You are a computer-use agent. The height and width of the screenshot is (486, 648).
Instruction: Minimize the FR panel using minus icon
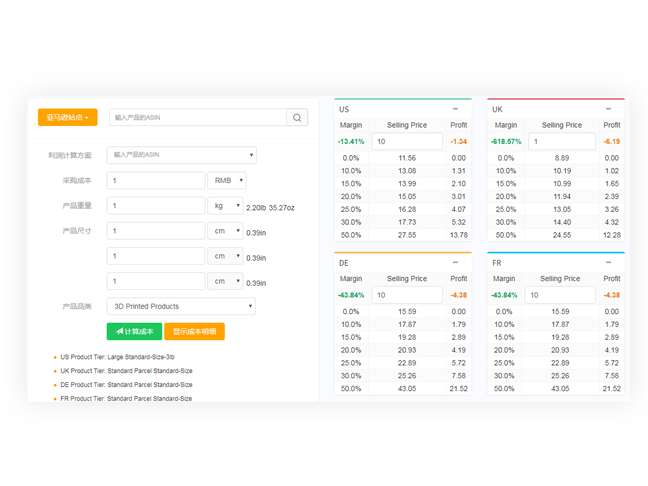609,262
